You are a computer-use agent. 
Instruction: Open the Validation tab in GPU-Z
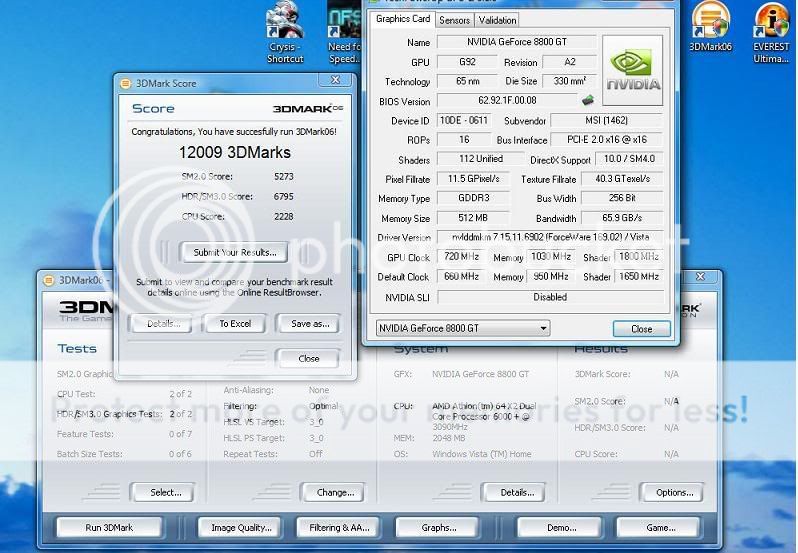coord(497,20)
